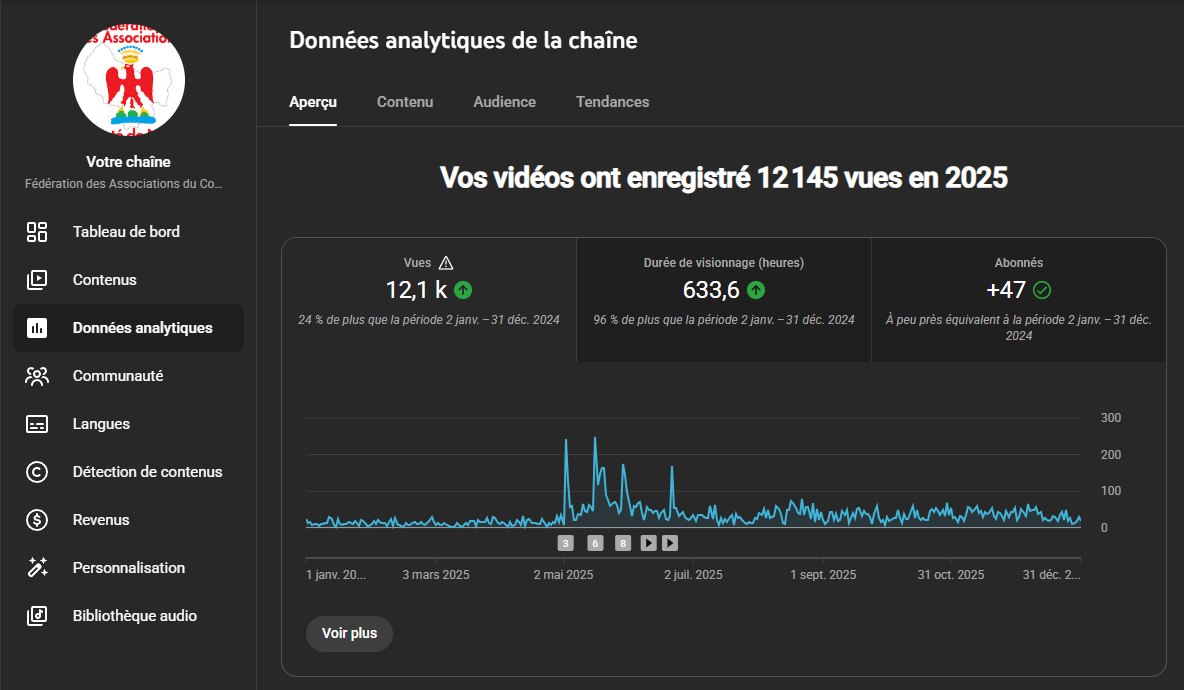Open the Bibliothèque audio music icon

37,616
